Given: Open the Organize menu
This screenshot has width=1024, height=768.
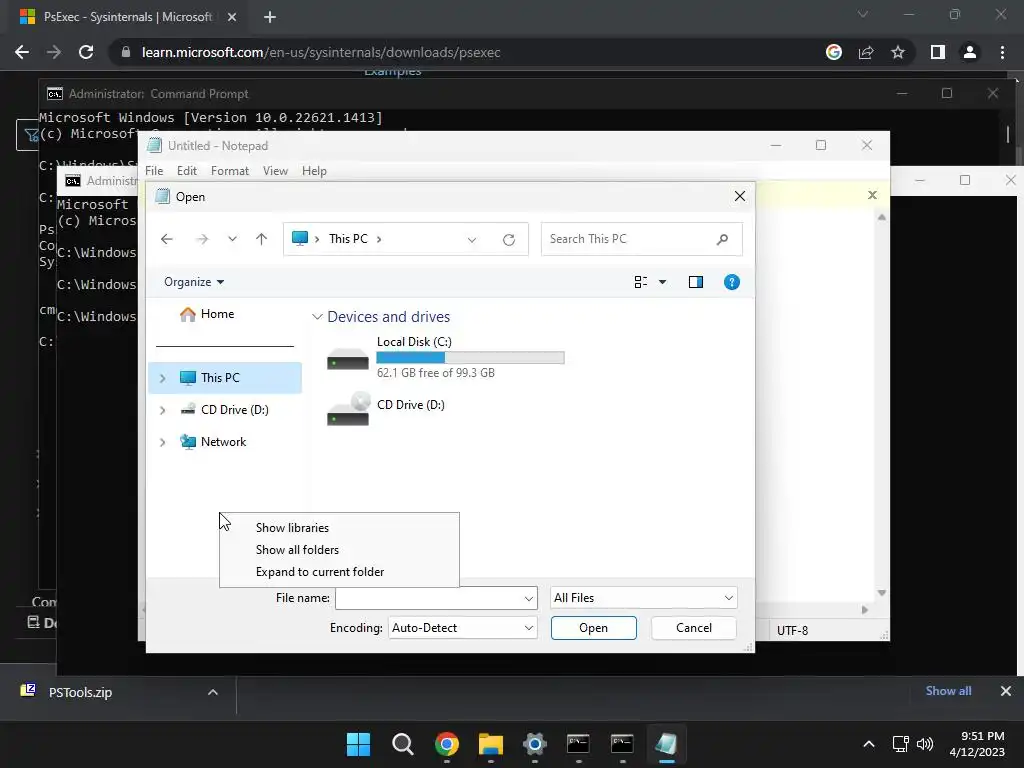Looking at the screenshot, I should [194, 282].
